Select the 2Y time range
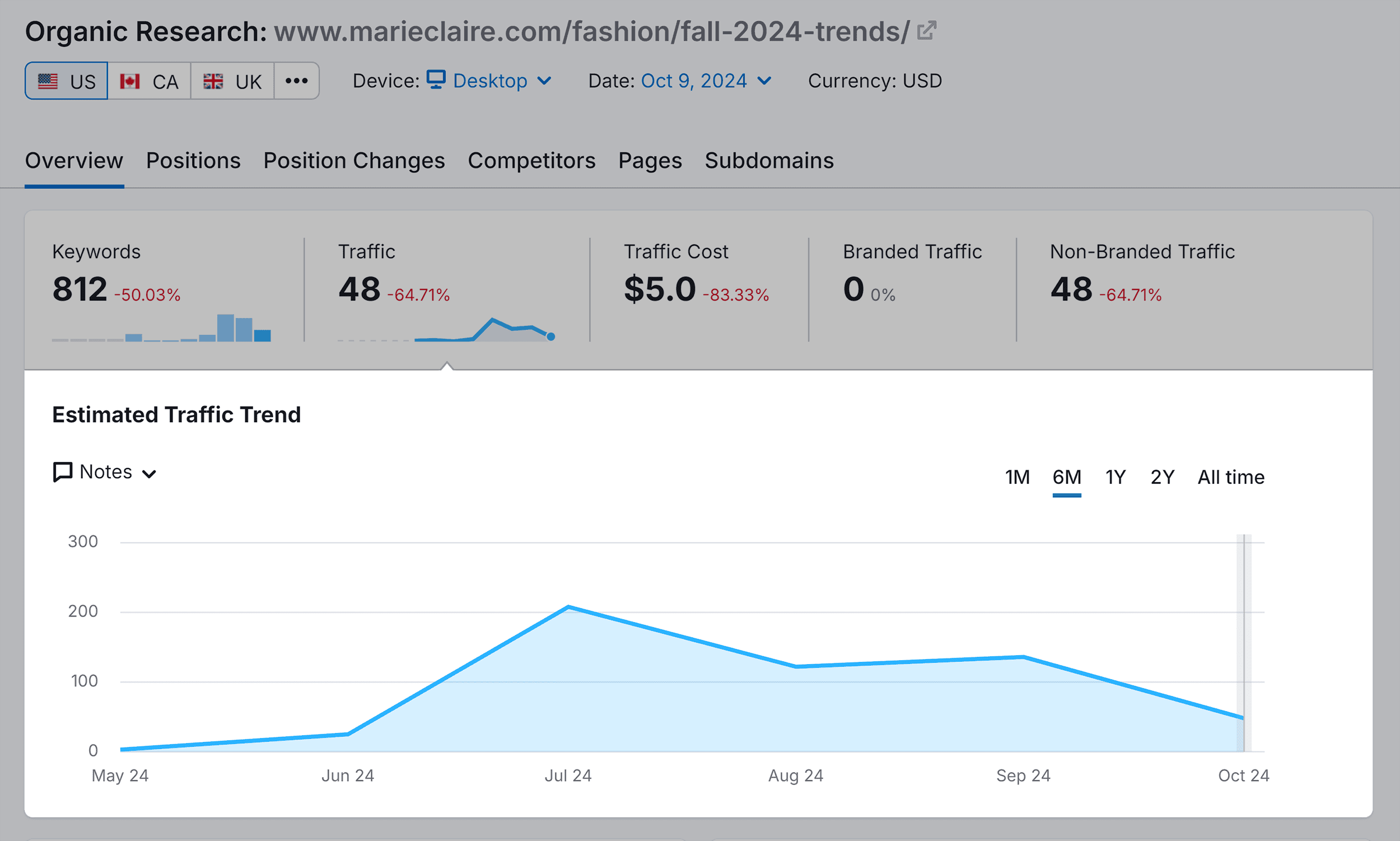The image size is (1400, 841). click(1162, 477)
